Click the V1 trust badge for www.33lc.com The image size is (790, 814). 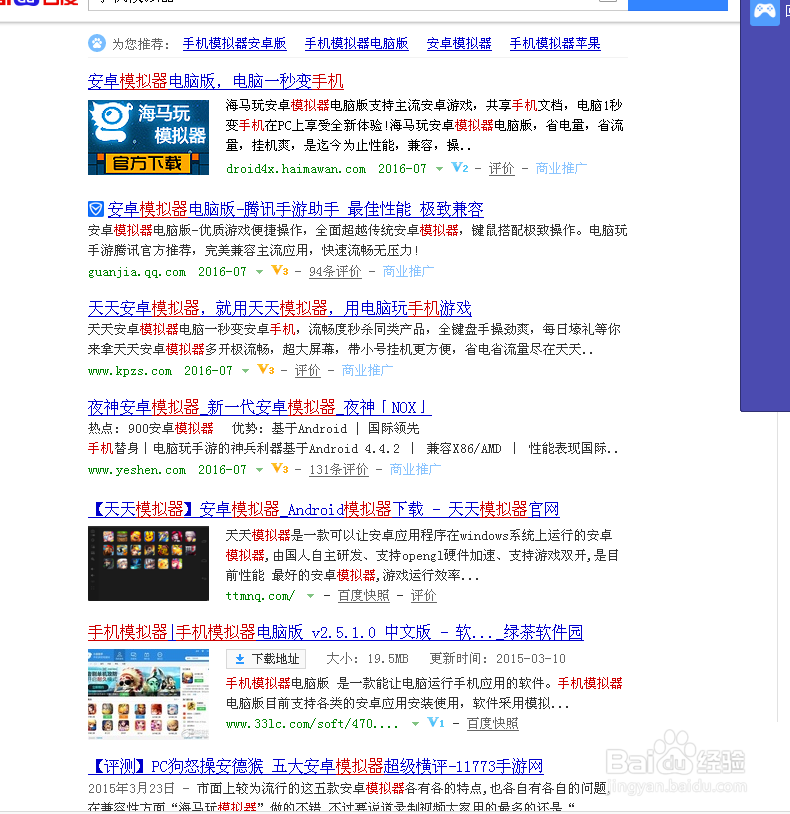click(435, 723)
